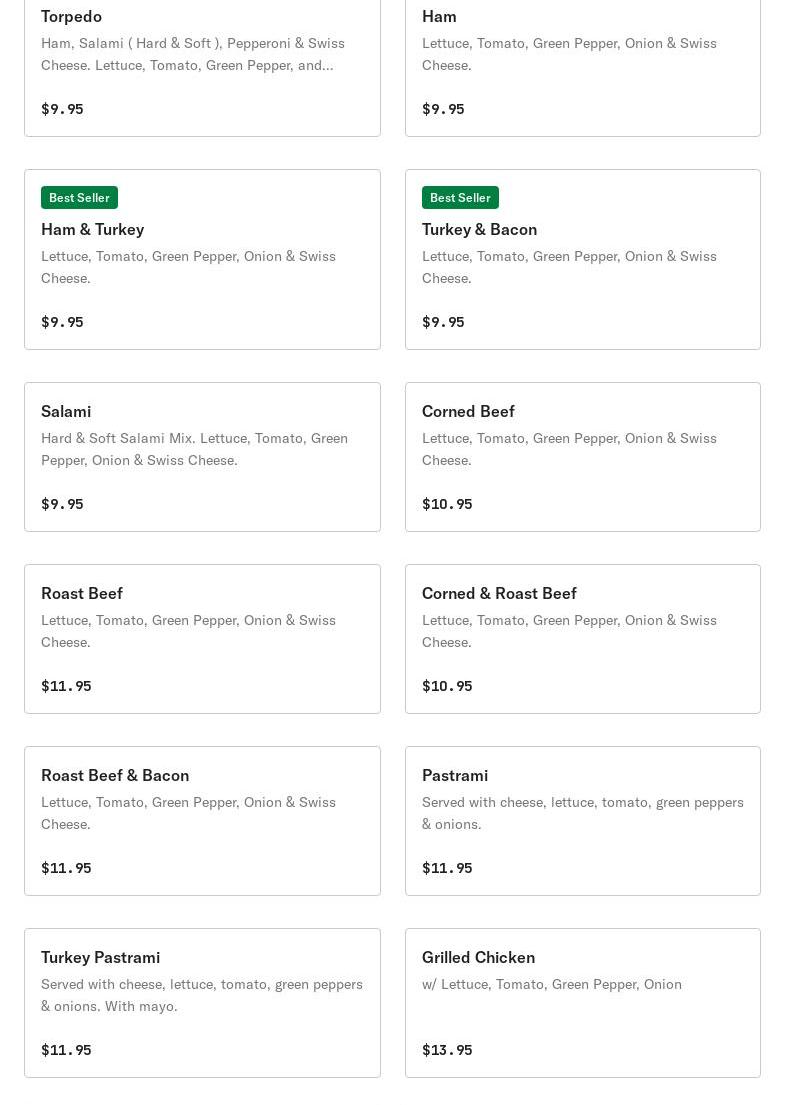Click the Ham & Turkey menu item
The width and height of the screenshot is (785, 1105).
[x=93, y=229]
